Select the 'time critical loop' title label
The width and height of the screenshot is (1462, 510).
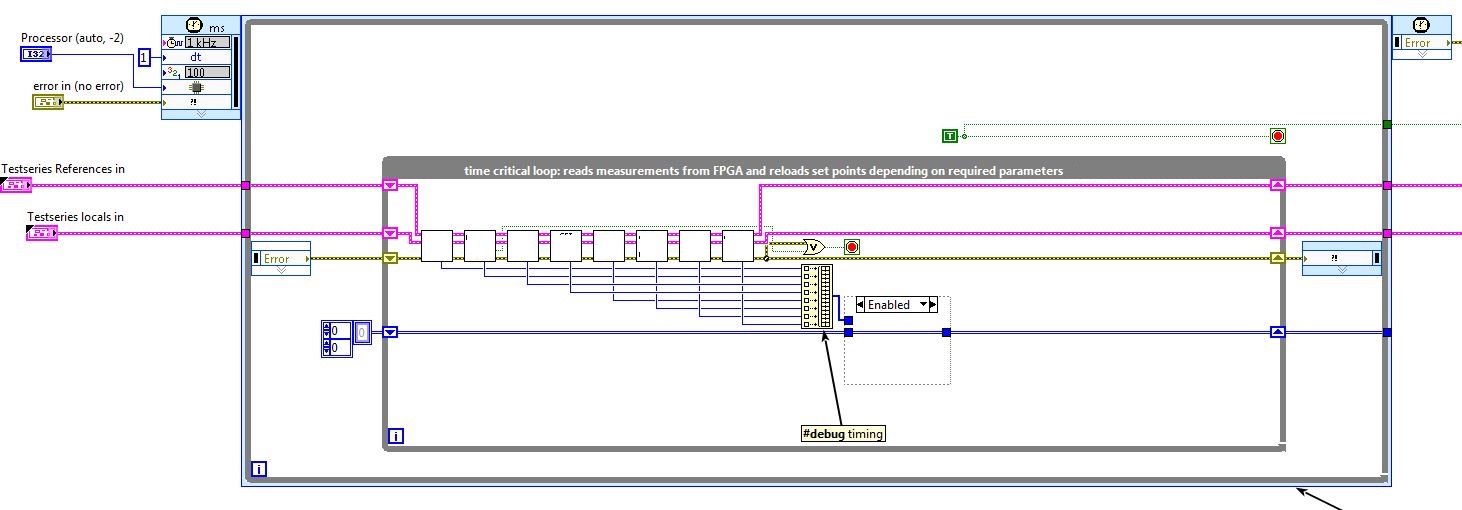[764, 171]
